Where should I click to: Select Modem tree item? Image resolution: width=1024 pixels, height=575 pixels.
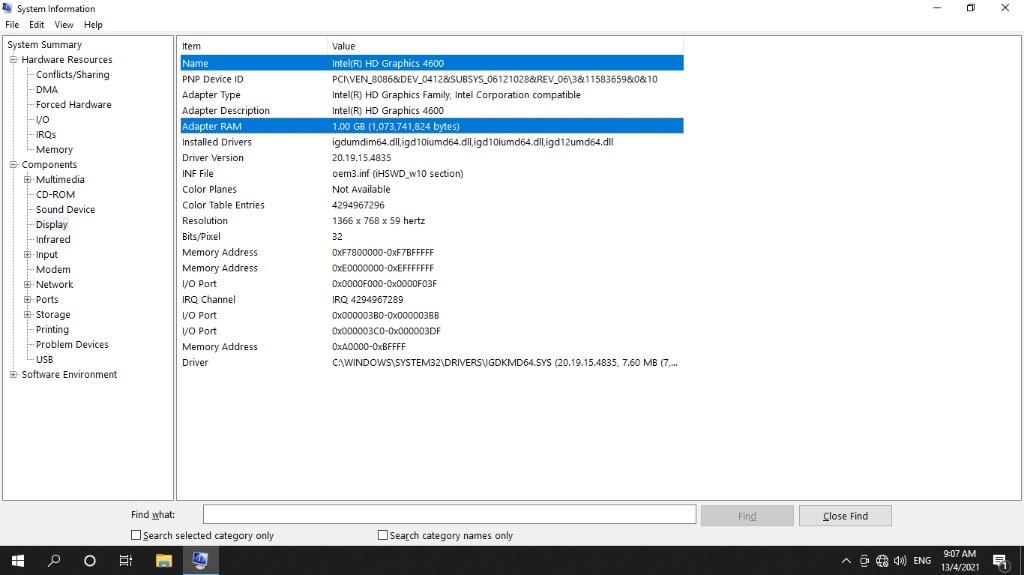[x=53, y=270]
